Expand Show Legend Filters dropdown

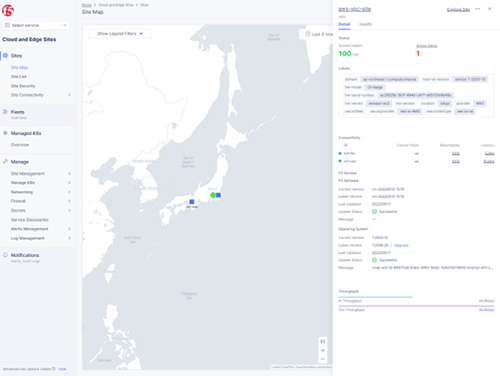coord(120,34)
